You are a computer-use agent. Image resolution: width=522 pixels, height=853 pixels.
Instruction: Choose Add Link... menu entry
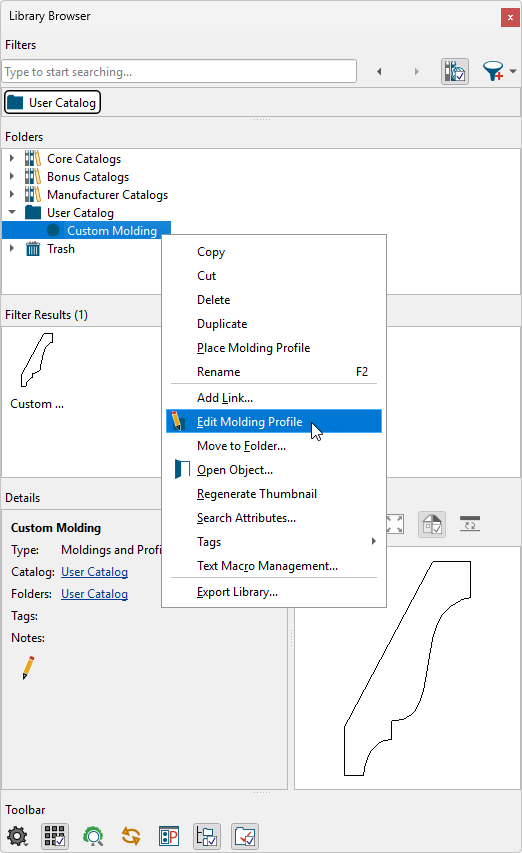pyautogui.click(x=274, y=398)
